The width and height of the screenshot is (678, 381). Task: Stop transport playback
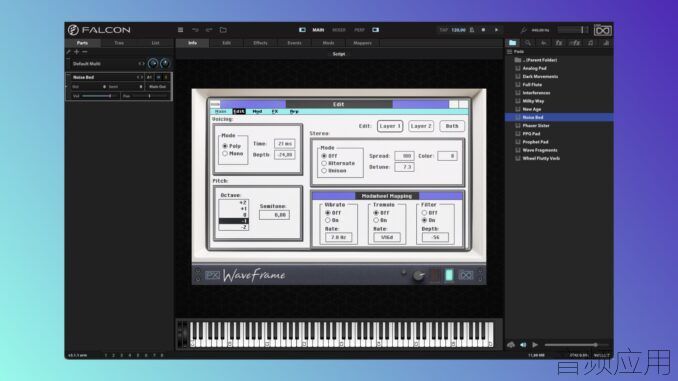point(483,30)
